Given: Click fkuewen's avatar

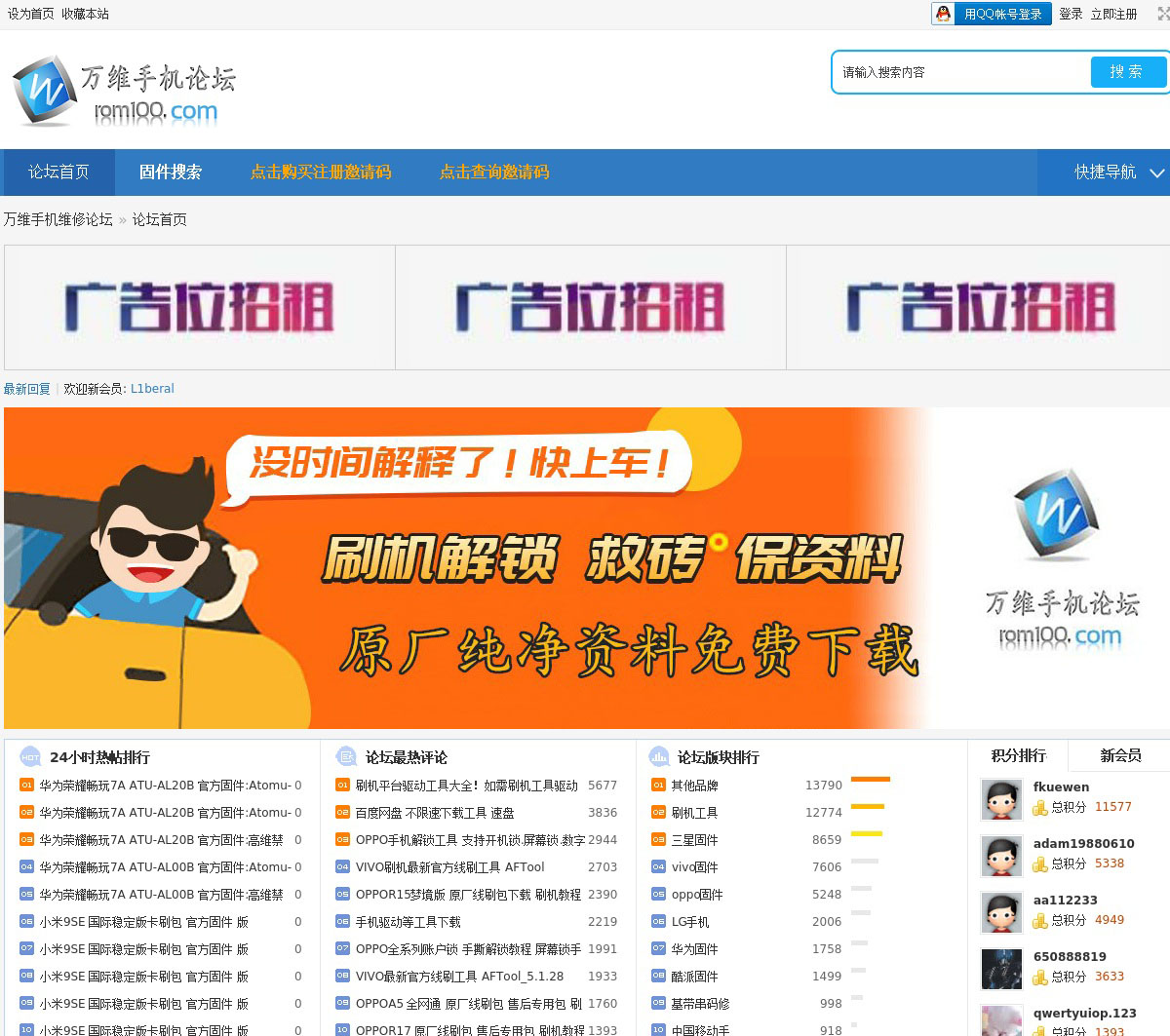Looking at the screenshot, I should pyautogui.click(x=1001, y=800).
